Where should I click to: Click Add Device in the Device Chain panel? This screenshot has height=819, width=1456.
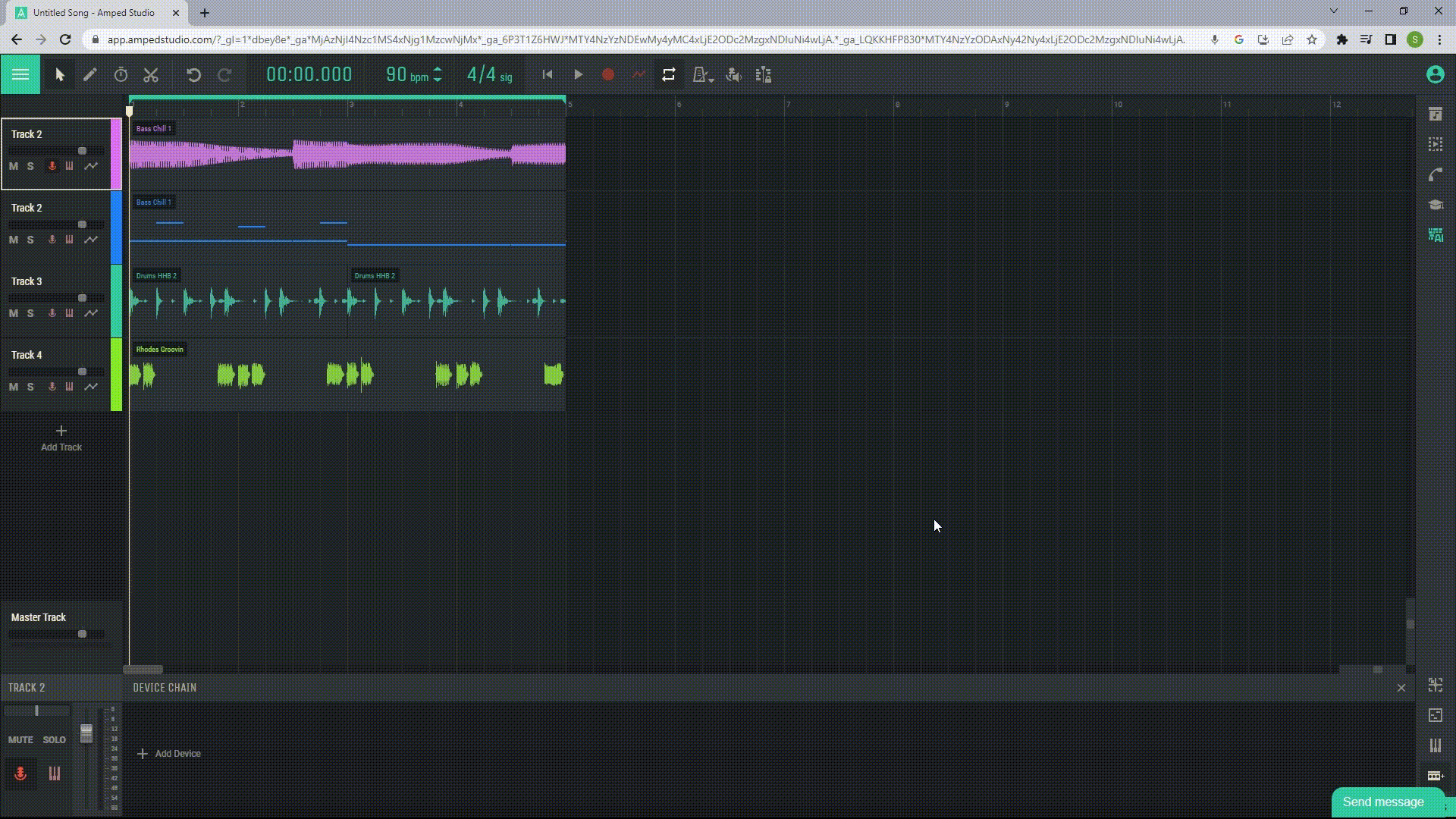pyautogui.click(x=168, y=753)
